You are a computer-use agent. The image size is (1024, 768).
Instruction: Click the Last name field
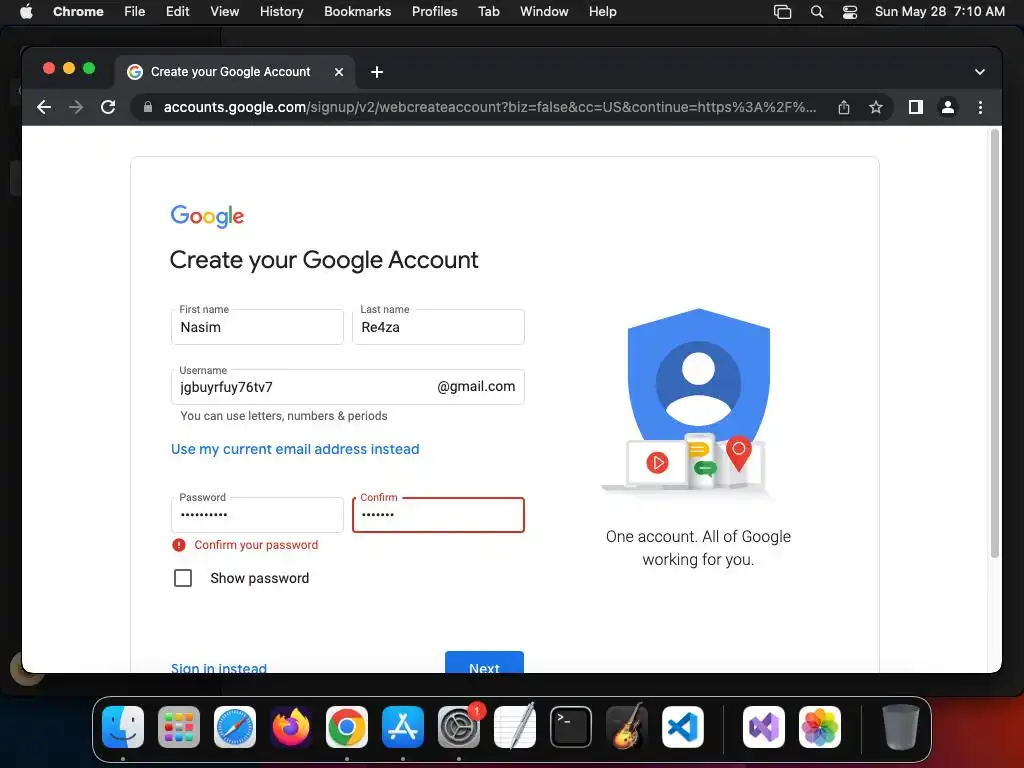click(x=438, y=327)
